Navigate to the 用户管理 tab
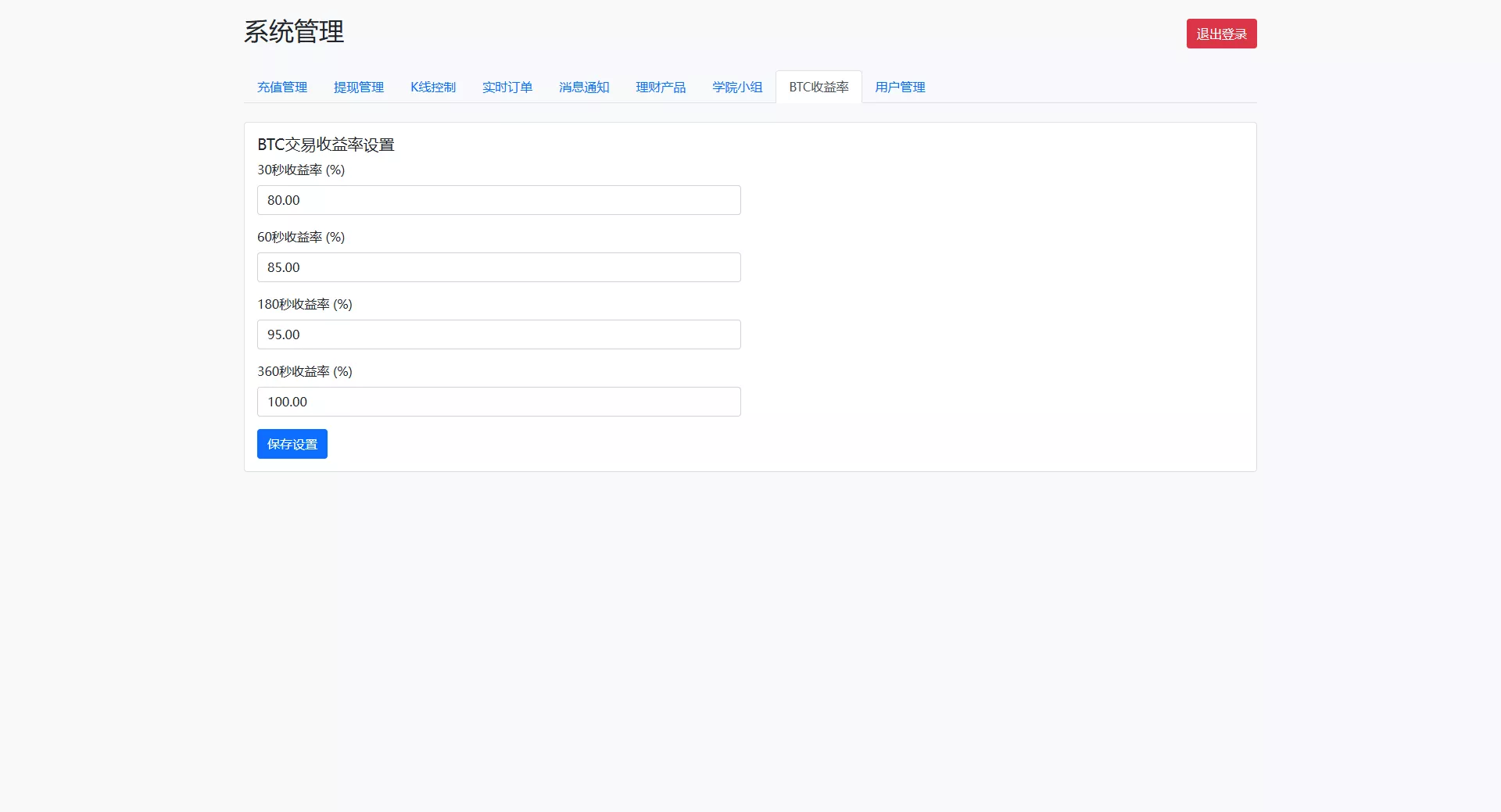This screenshot has width=1501, height=812. coord(900,88)
